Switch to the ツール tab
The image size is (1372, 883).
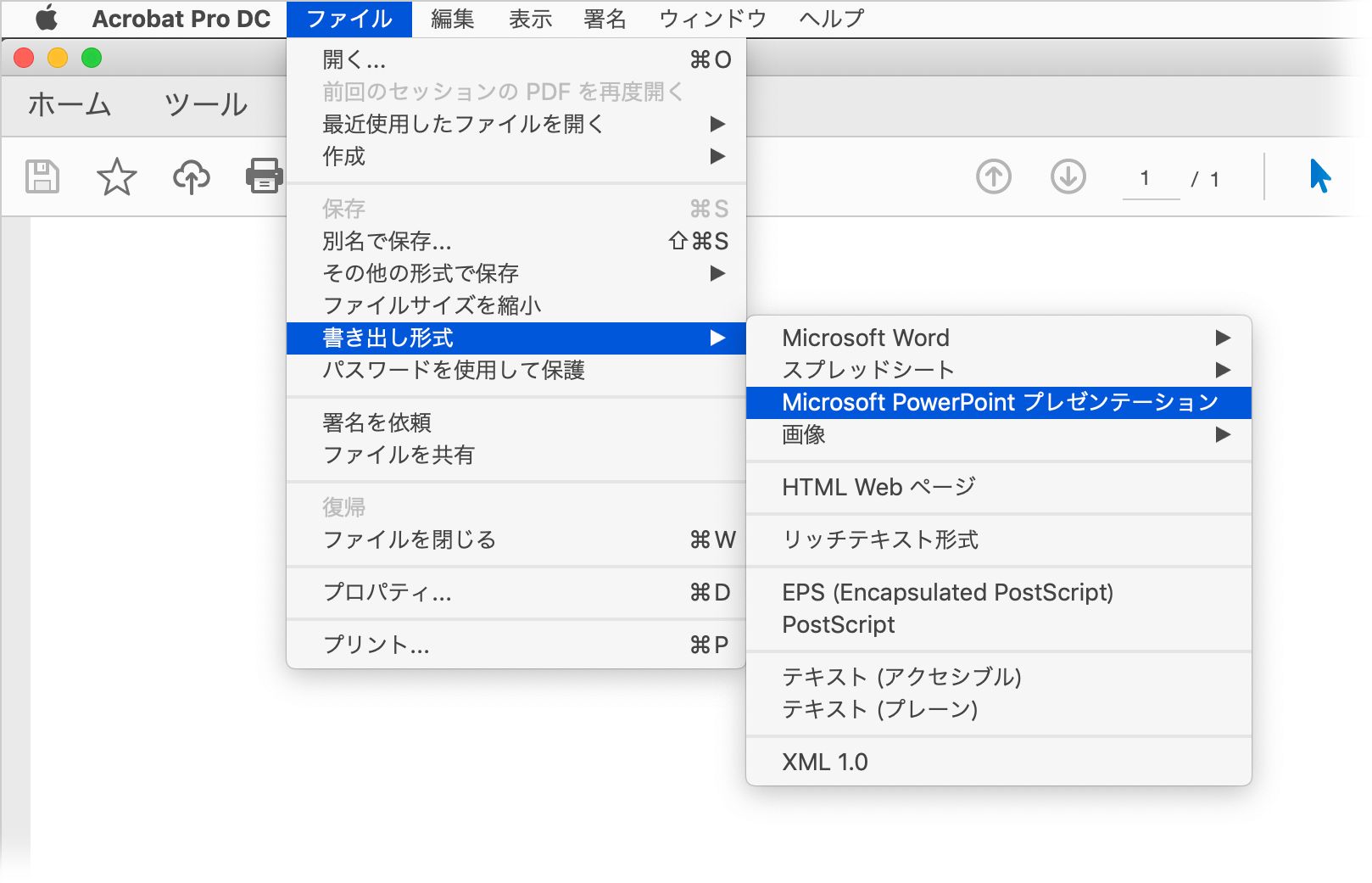tap(206, 104)
